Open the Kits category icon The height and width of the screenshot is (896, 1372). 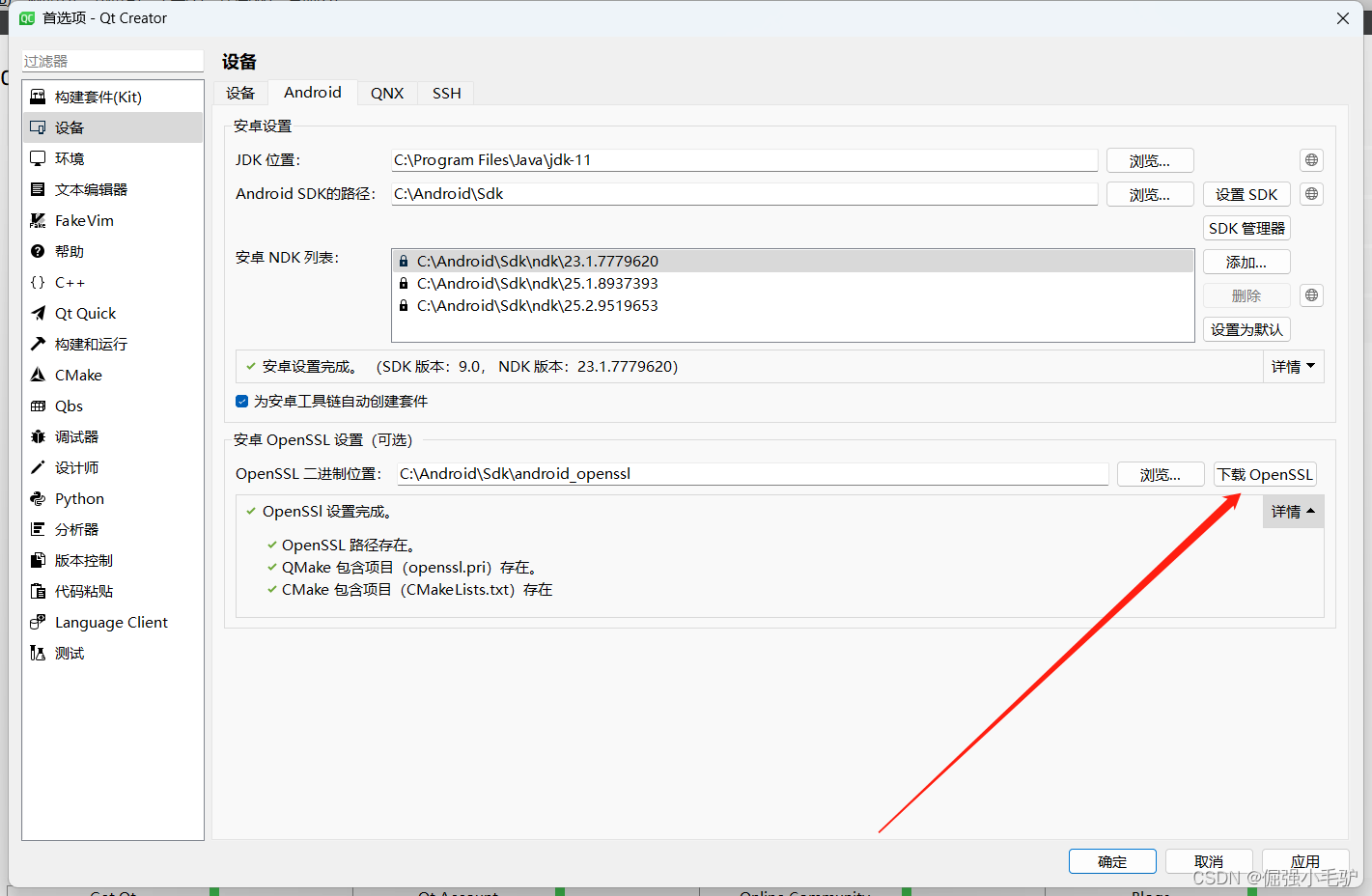[x=38, y=97]
